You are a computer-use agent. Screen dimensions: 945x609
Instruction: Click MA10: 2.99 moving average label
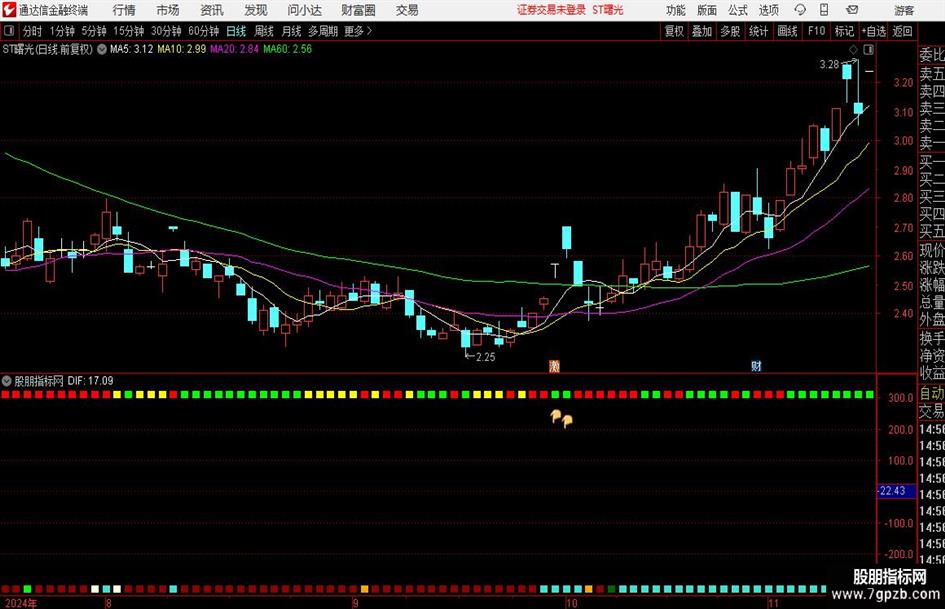(182, 49)
